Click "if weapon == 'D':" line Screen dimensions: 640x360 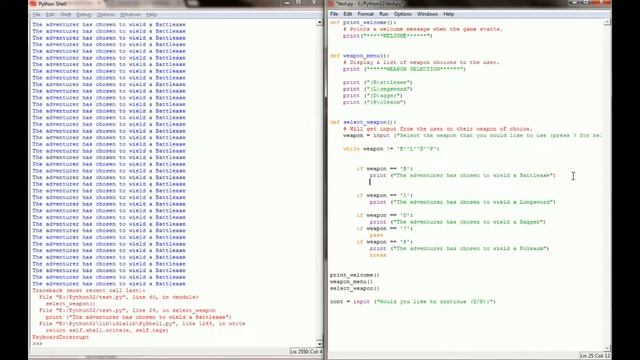coord(384,215)
